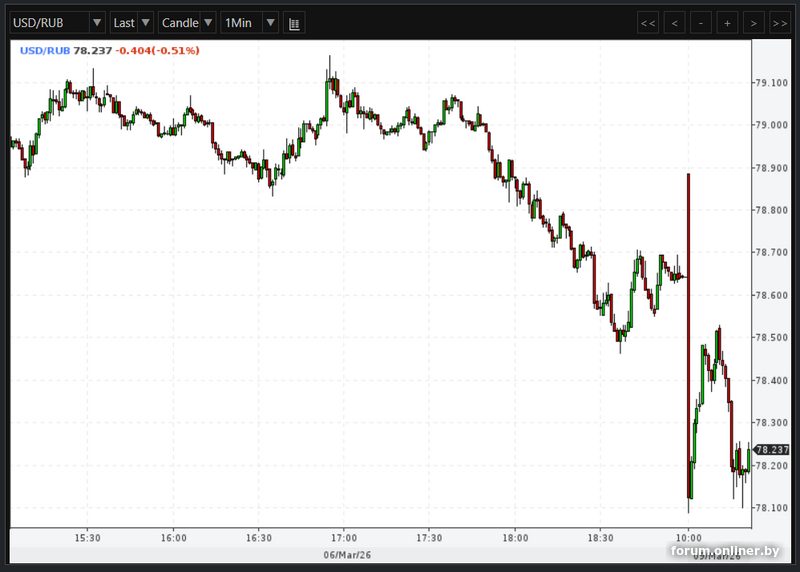Open the USD/RUB symbol dropdown arrow
This screenshot has height=572, width=800.
pyautogui.click(x=97, y=22)
